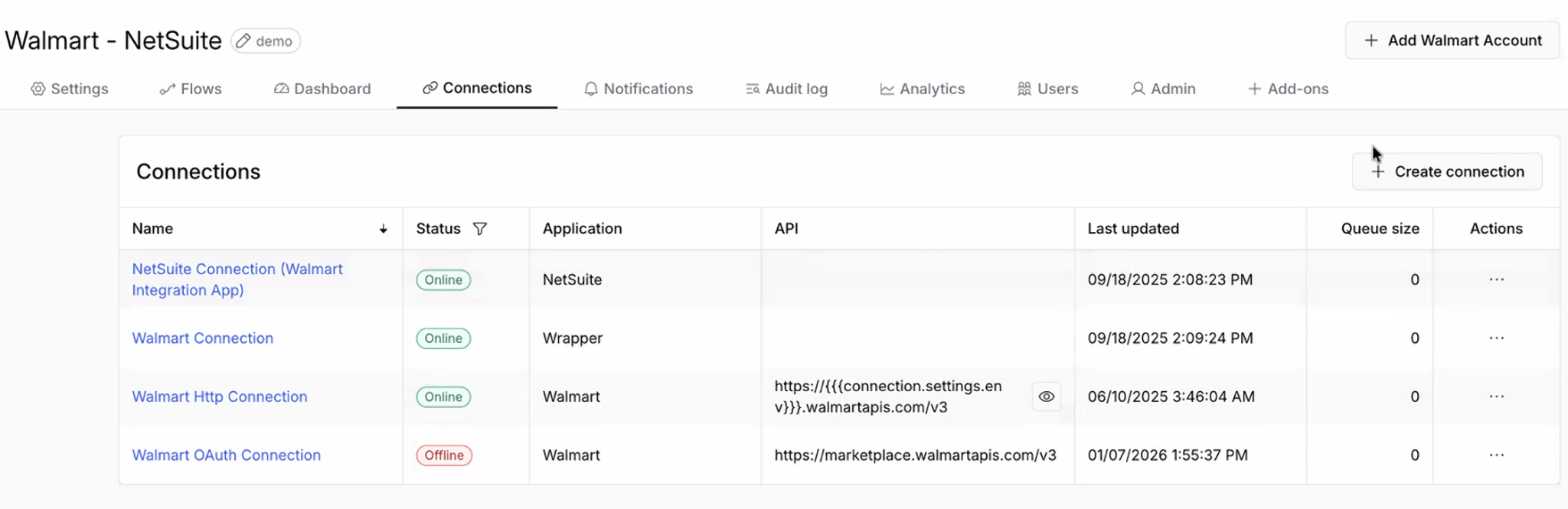Switch to the Analytics tab
The width and height of the screenshot is (1568, 509).
923,89
